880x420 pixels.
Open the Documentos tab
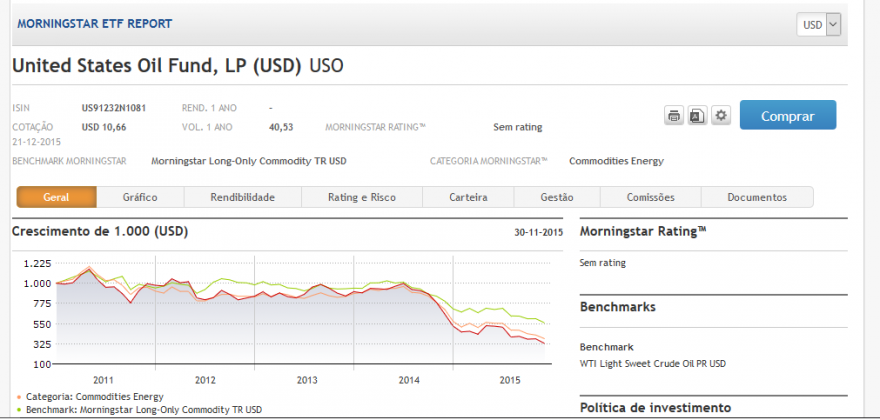tap(757, 197)
